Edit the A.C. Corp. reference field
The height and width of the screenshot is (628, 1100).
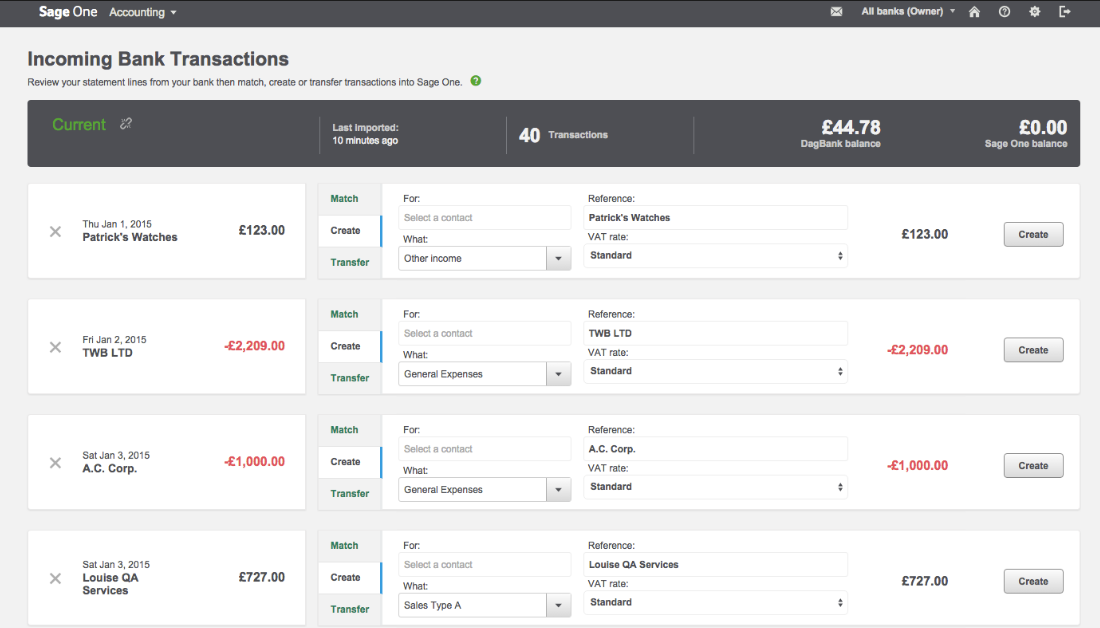(x=716, y=449)
